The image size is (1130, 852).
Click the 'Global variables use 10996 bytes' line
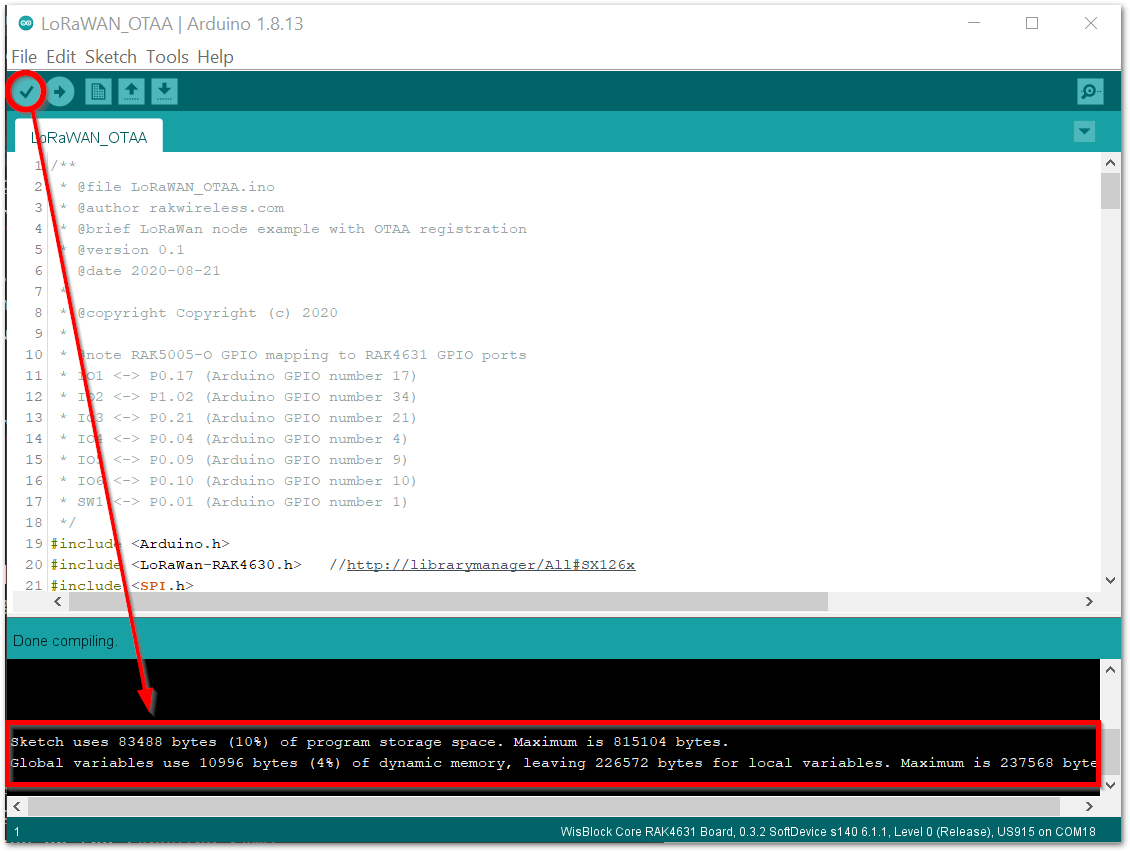click(553, 763)
